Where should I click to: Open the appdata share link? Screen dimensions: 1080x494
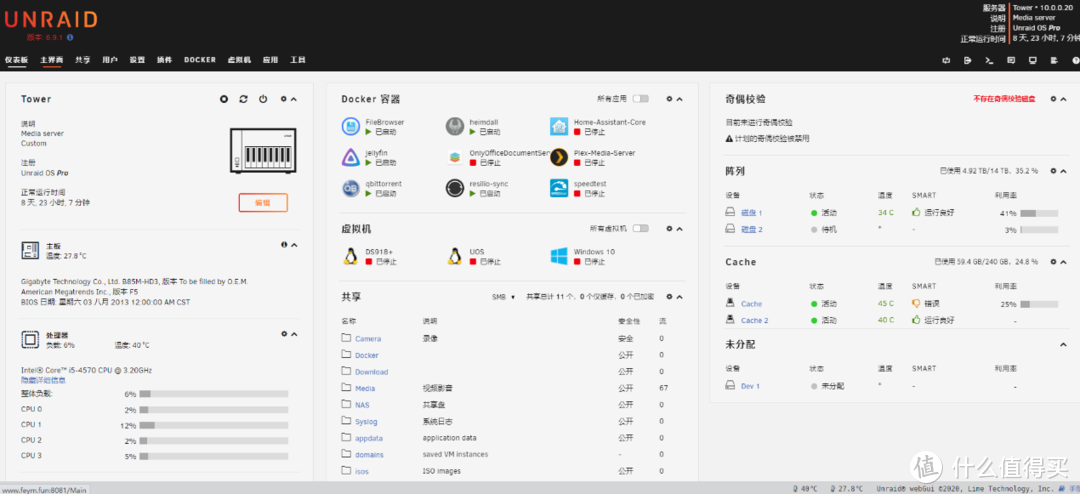368,438
